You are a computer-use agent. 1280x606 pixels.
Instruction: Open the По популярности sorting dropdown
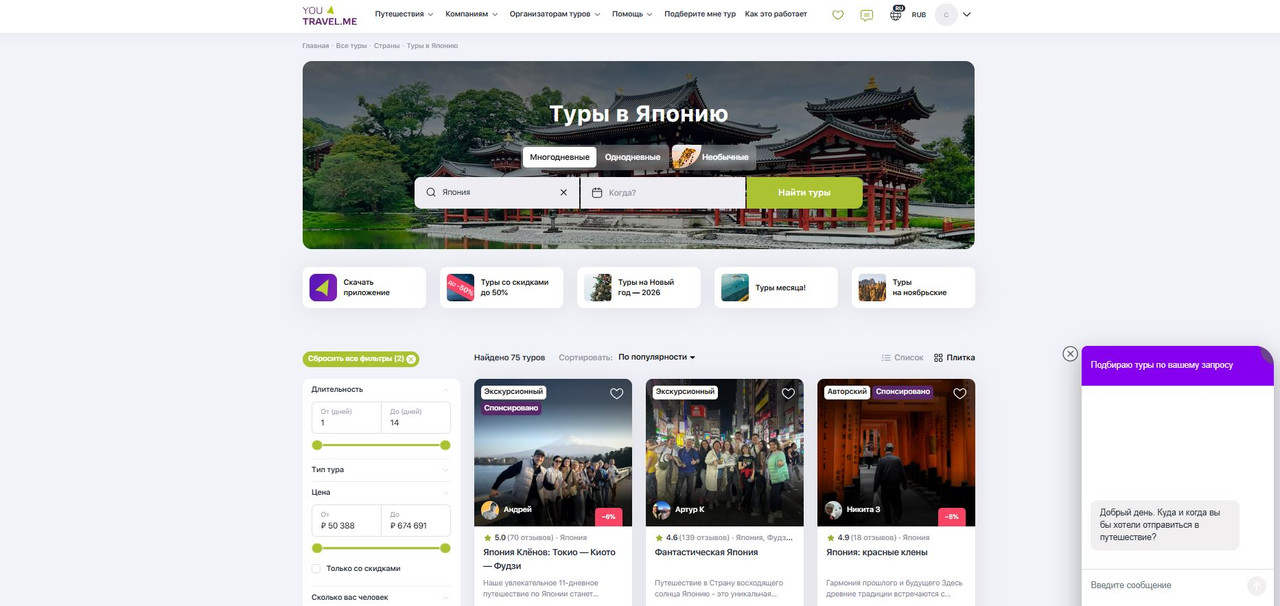(x=655, y=357)
